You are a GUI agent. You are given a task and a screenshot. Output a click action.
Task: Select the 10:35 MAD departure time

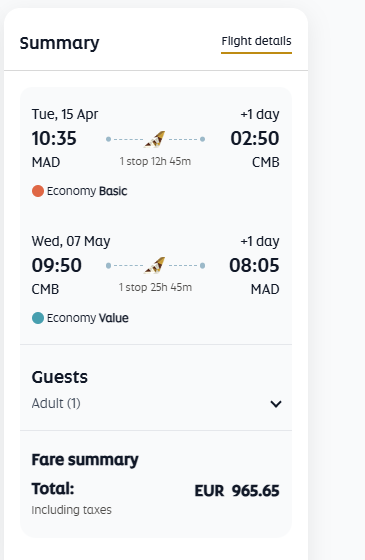click(54, 139)
